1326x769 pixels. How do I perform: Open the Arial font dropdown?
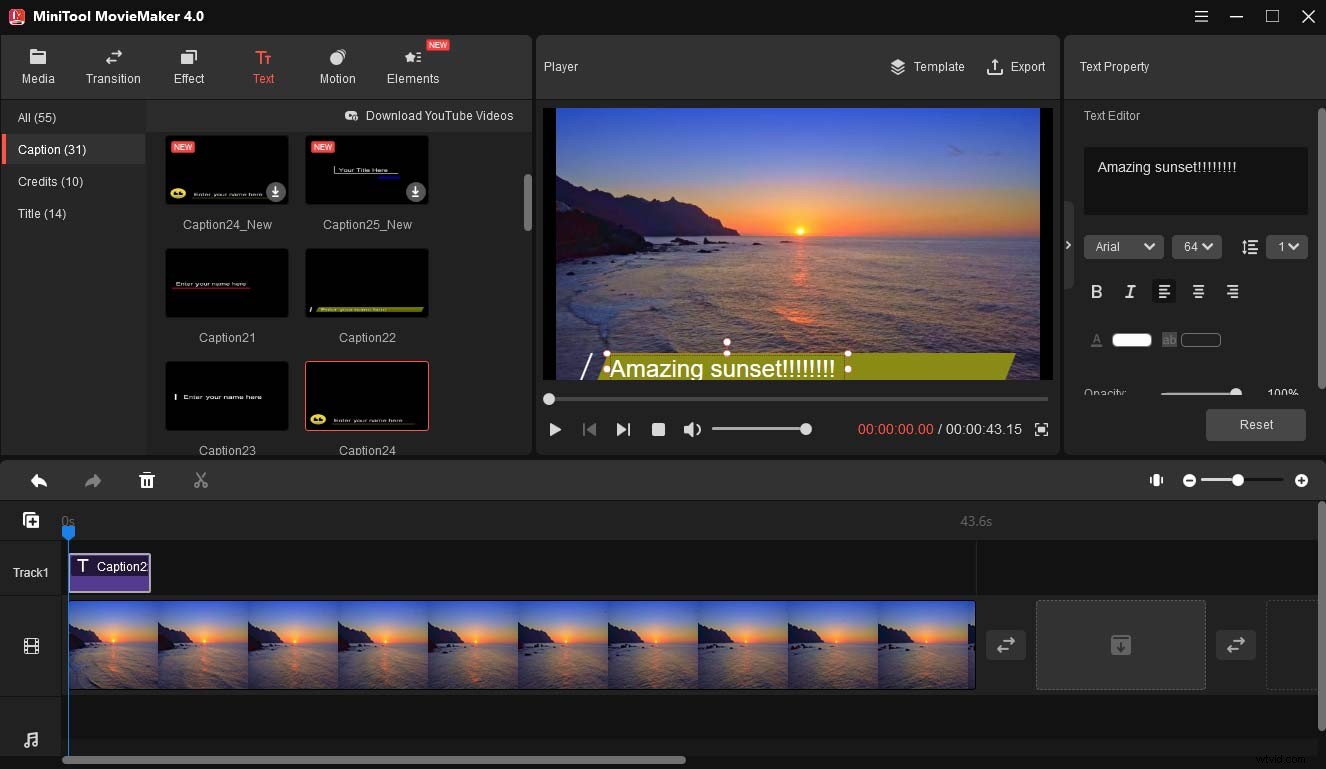[1123, 246]
